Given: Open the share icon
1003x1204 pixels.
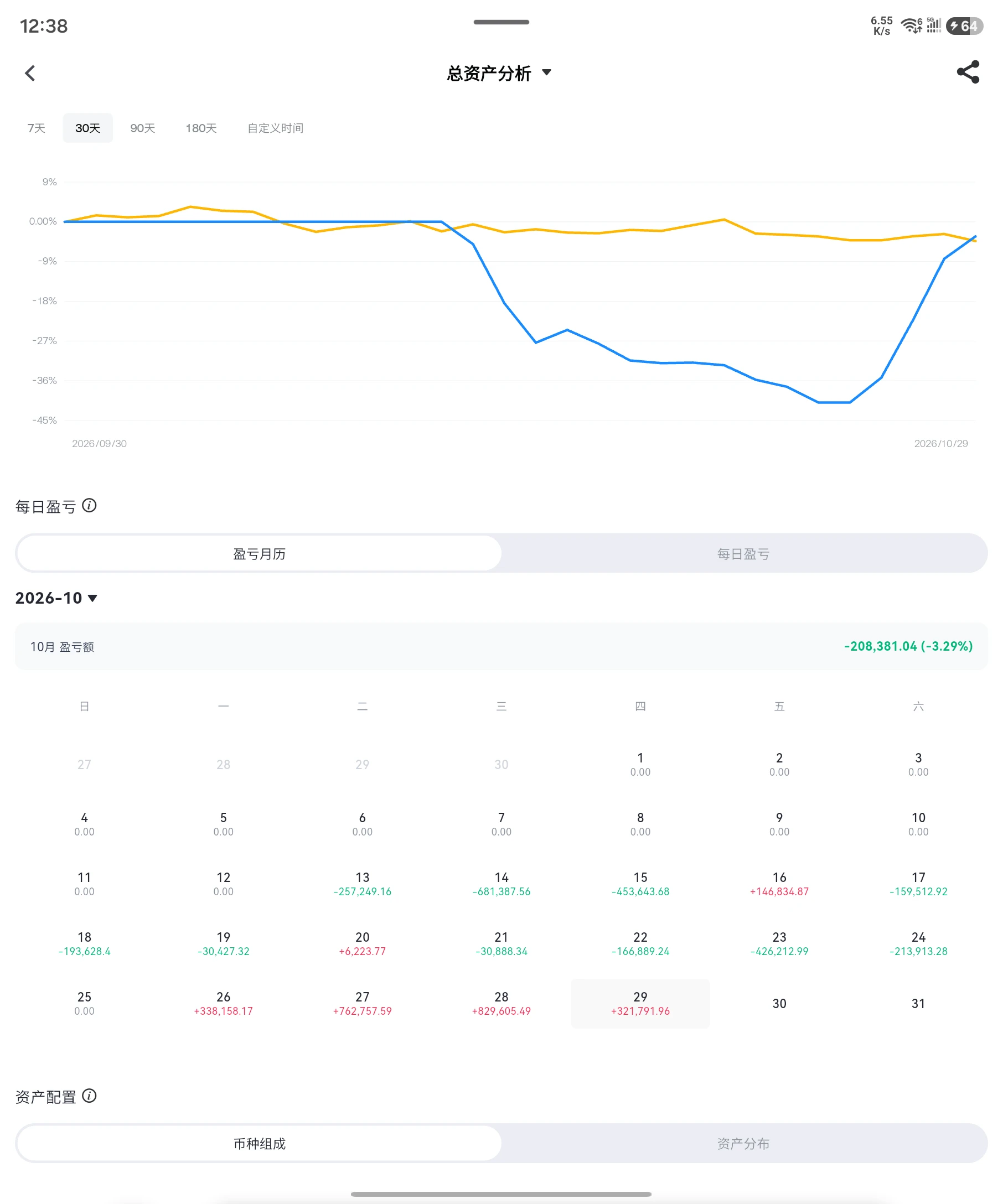Looking at the screenshot, I should click(968, 72).
